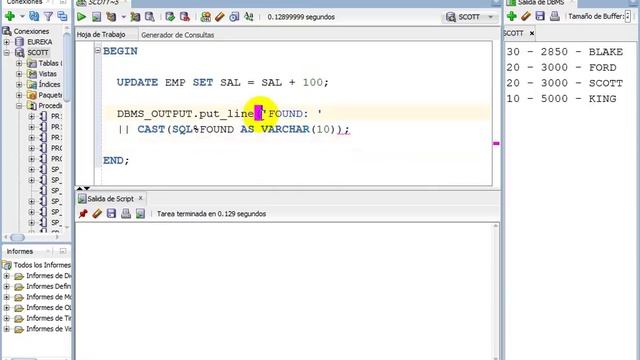Close the SCOTT tab in DBMS output panel

(x=532, y=33)
